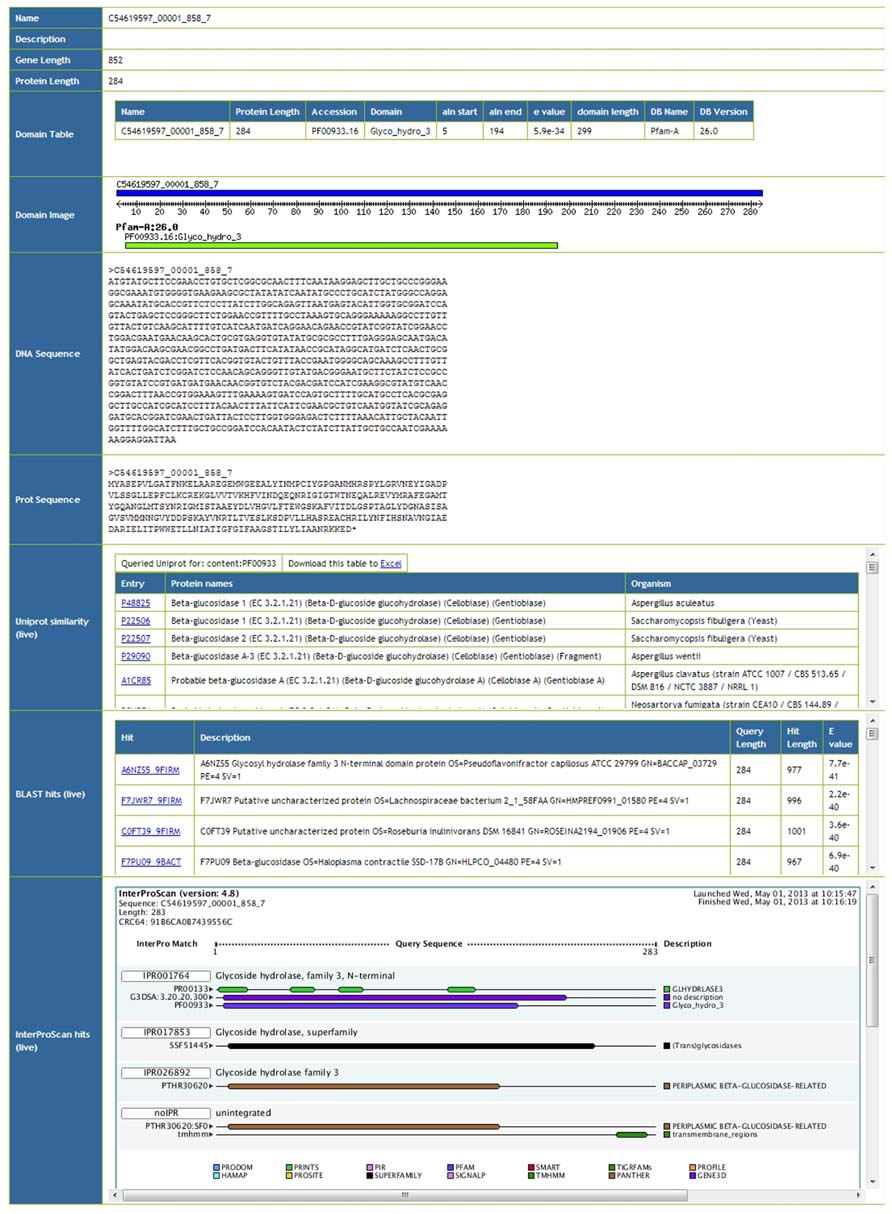Click the Hit Length column header
Viewport: 892px width, 1214px height.
[801, 737]
